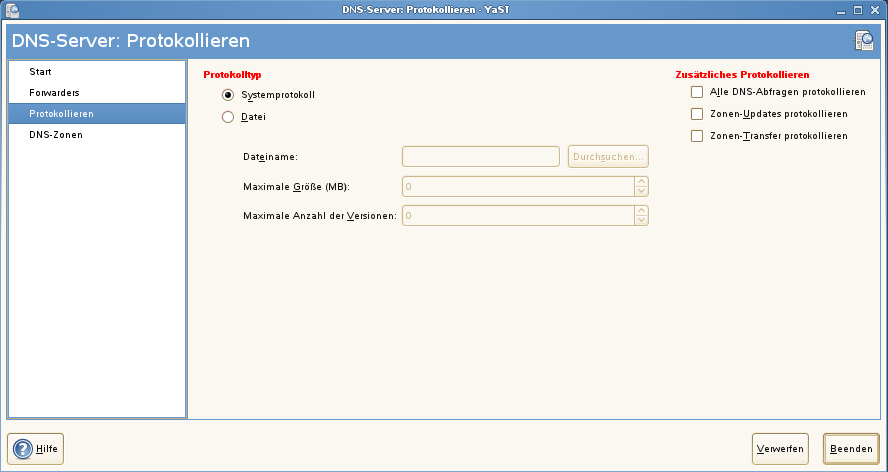This screenshot has width=888, height=472.
Task: Click Maximale Anzahl der Versionen field
Action: click(518, 215)
